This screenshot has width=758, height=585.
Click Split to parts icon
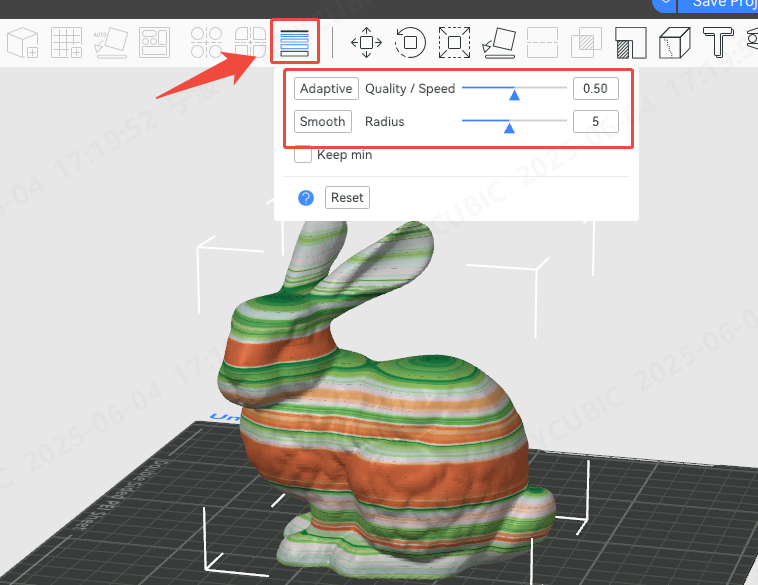[x=250, y=43]
